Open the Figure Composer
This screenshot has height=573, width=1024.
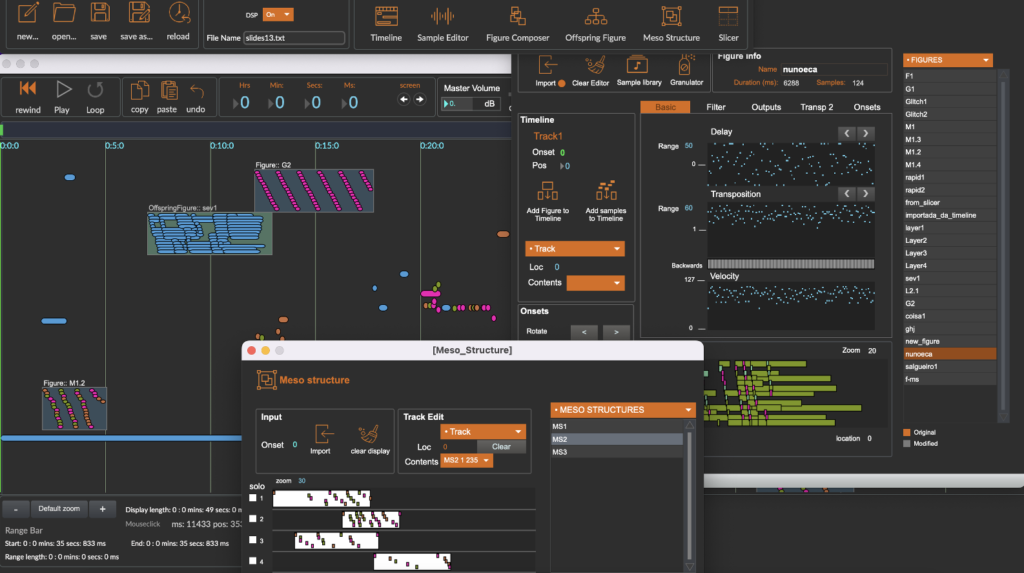pyautogui.click(x=517, y=16)
